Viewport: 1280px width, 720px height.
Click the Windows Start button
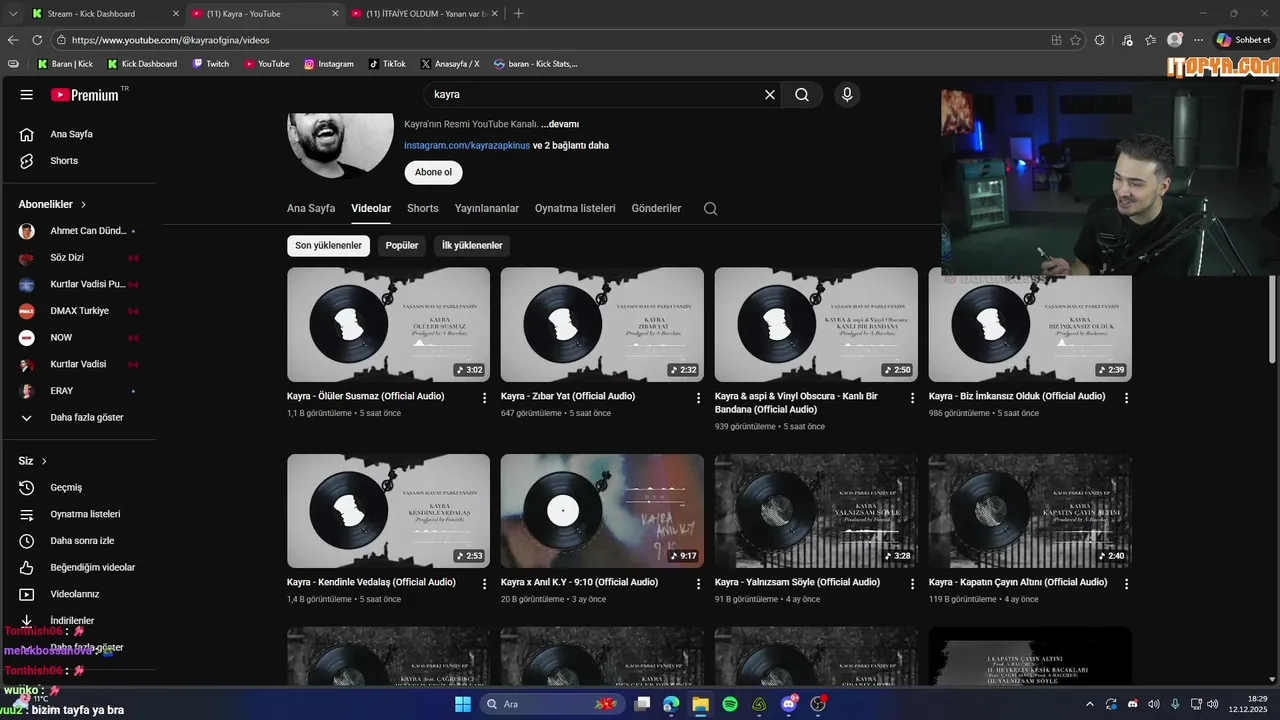(x=463, y=704)
